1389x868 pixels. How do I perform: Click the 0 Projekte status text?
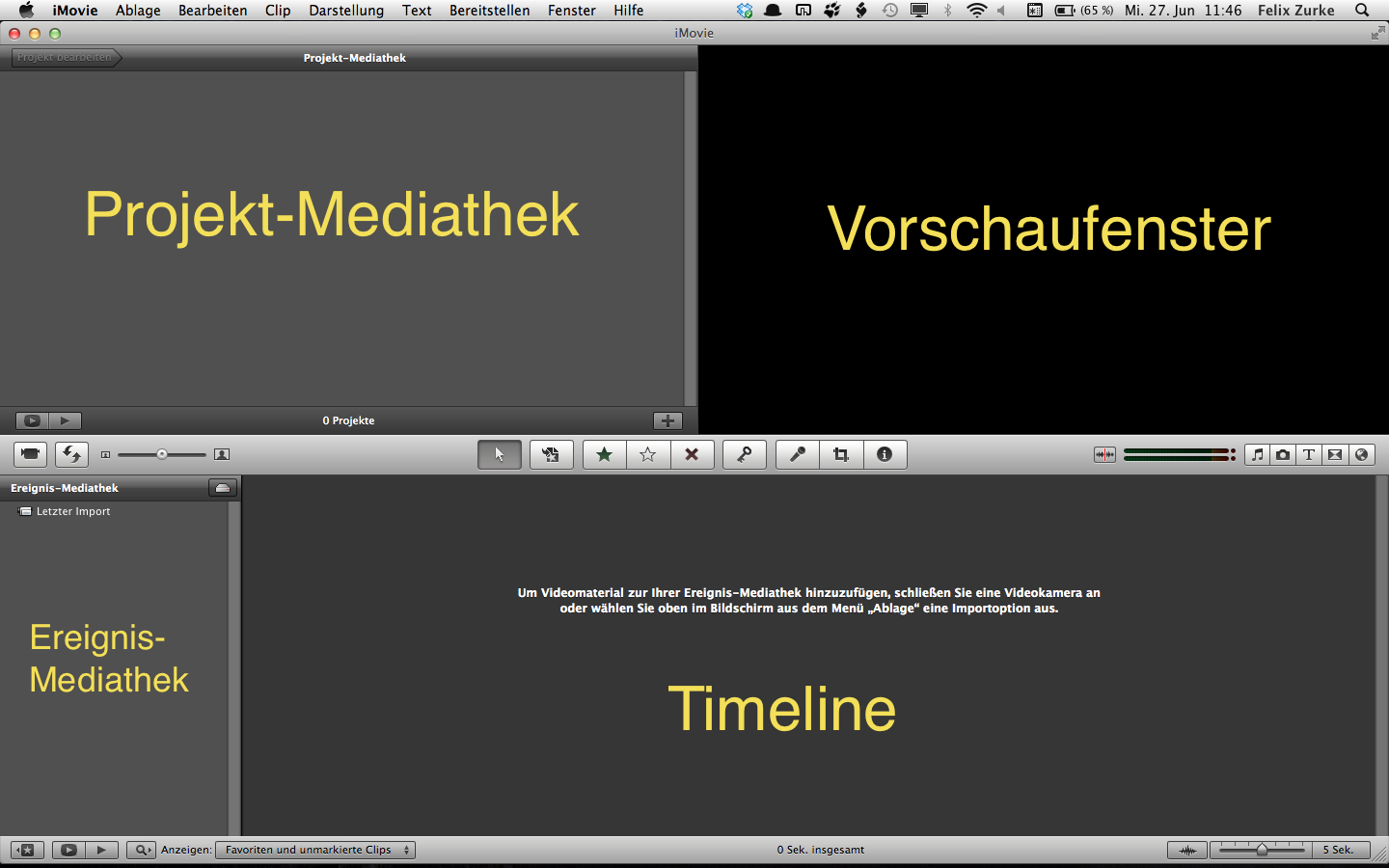348,420
